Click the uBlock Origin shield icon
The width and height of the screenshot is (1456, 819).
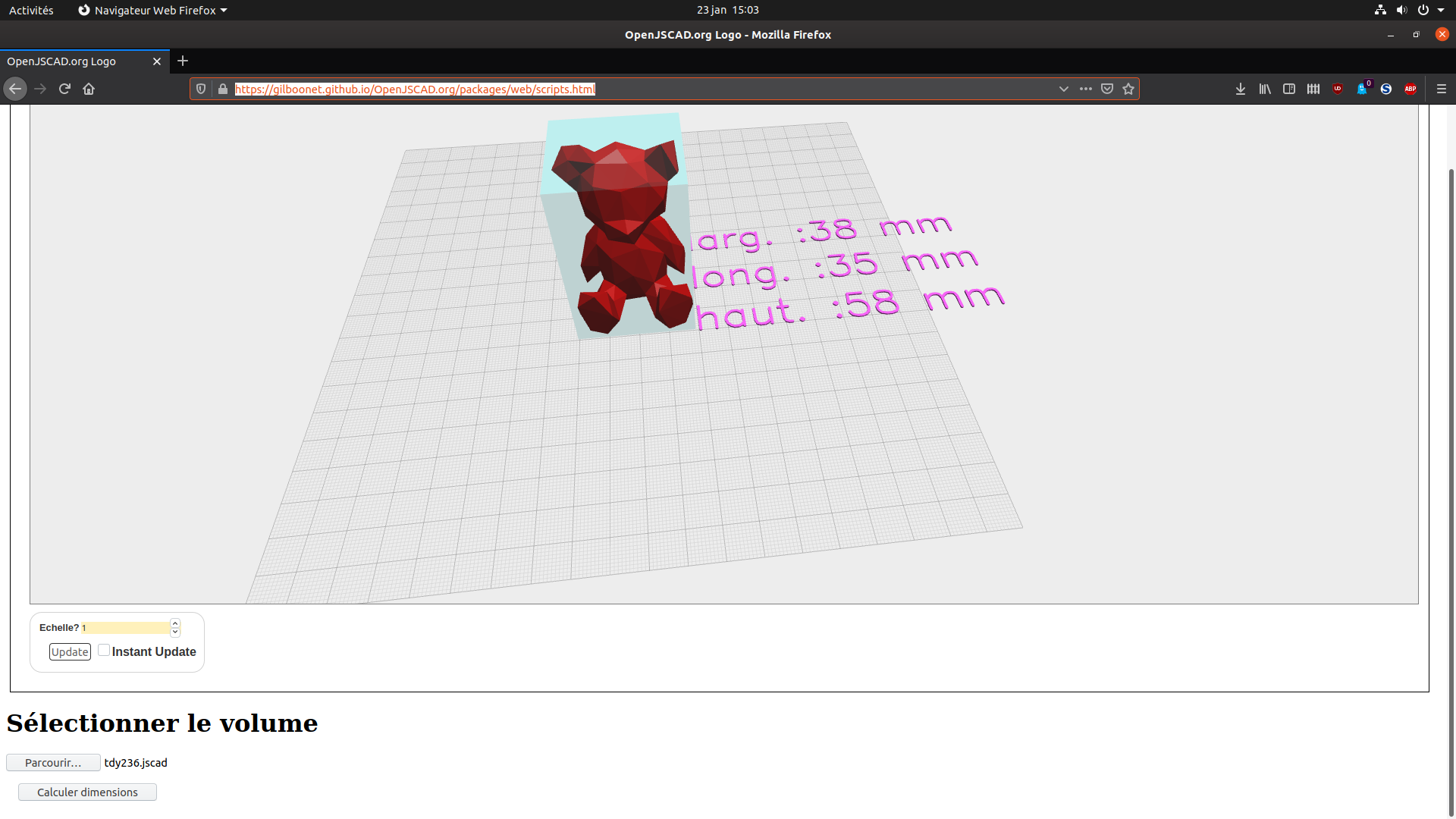1337,89
